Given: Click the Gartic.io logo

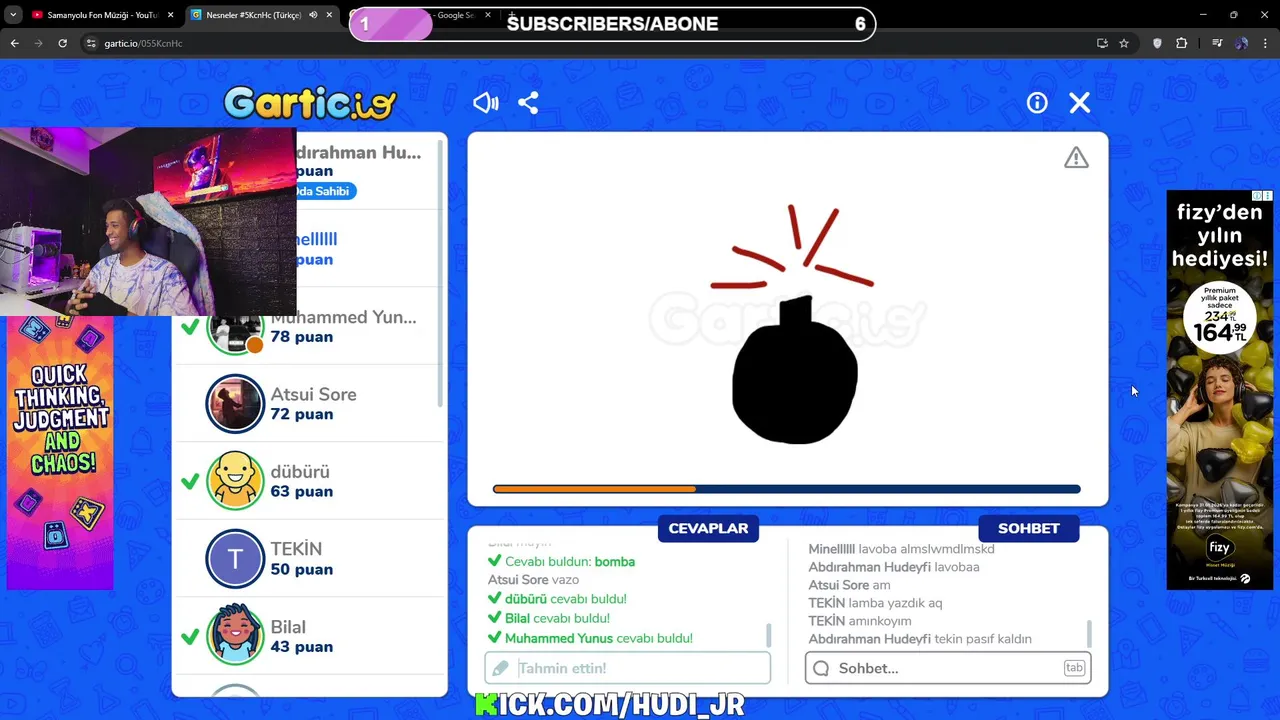Looking at the screenshot, I should [310, 102].
